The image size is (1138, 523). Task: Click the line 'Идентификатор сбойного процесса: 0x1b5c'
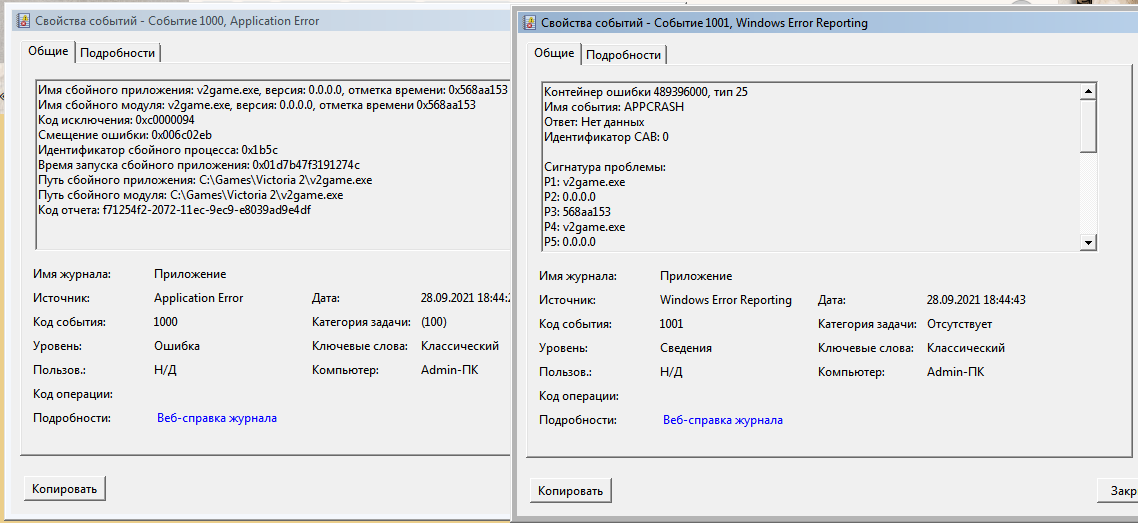158,150
